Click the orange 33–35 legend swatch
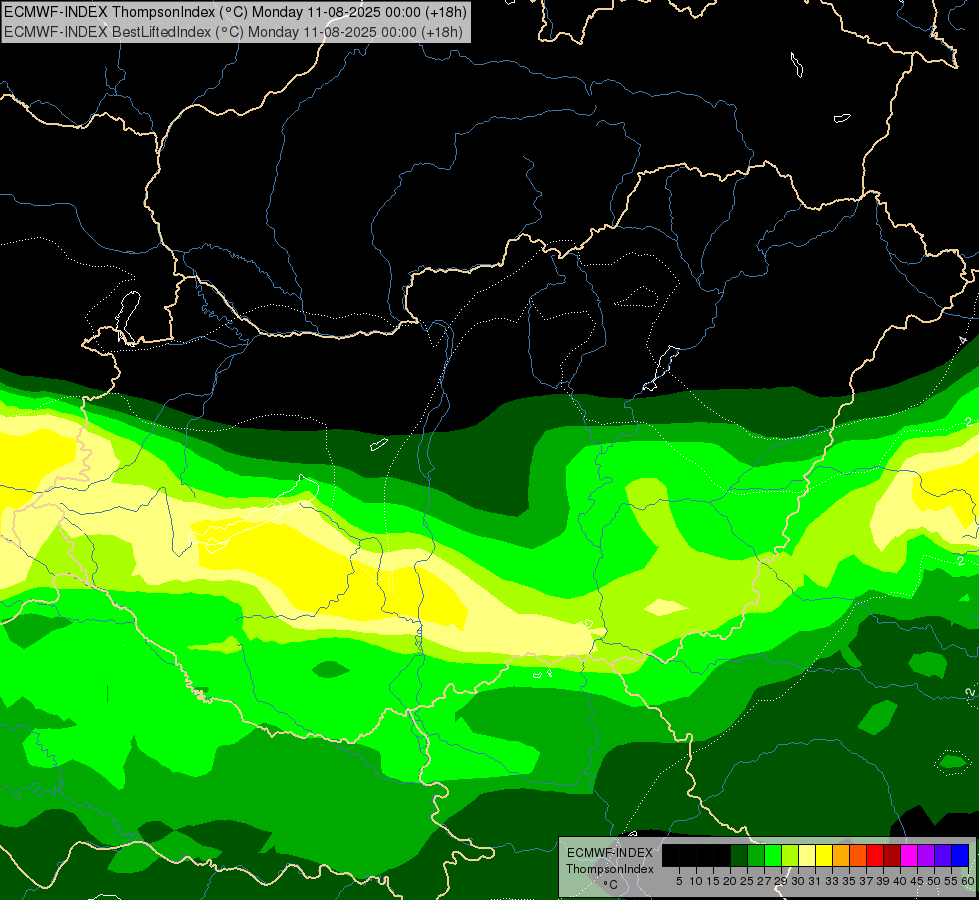The image size is (979, 900). point(841,855)
